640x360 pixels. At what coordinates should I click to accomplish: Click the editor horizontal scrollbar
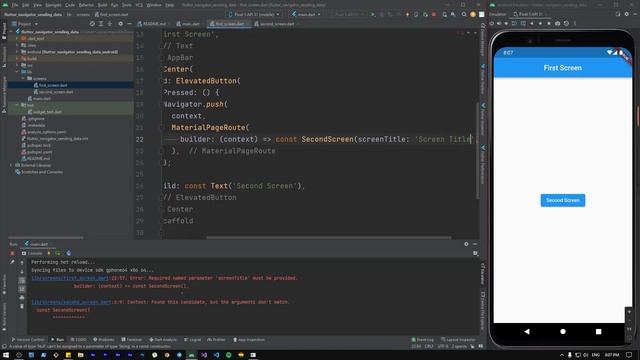pos(329,237)
